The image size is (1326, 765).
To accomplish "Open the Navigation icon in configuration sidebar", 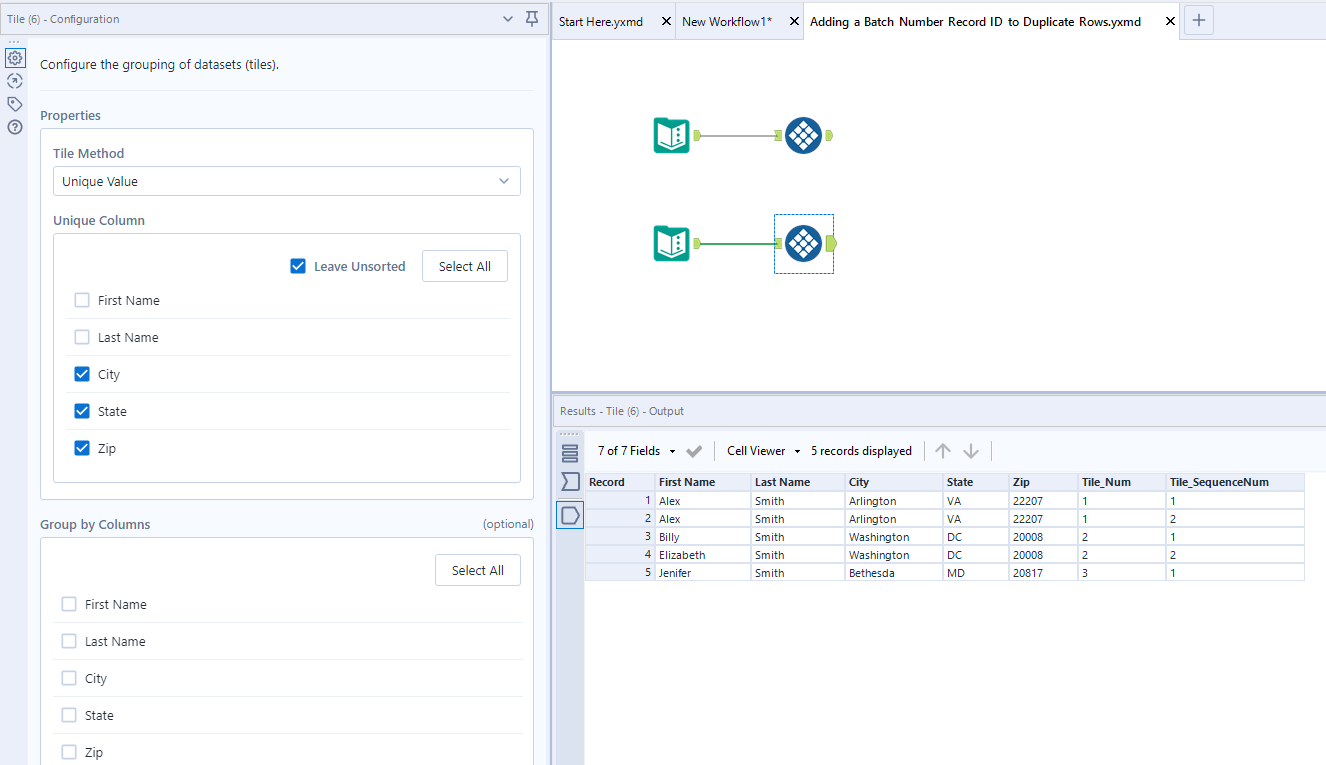I will click(15, 81).
